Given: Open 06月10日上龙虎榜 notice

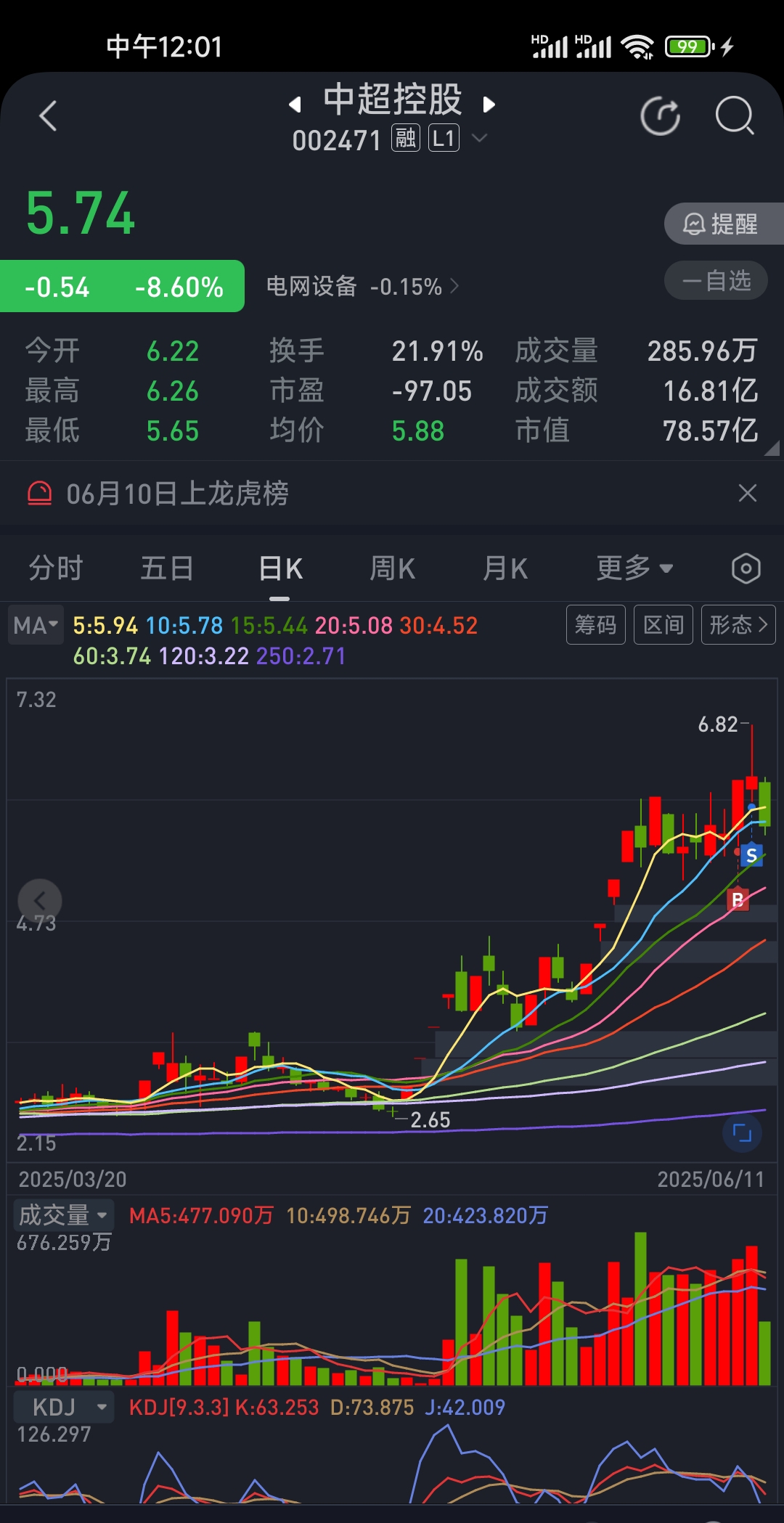Looking at the screenshot, I should (x=177, y=494).
